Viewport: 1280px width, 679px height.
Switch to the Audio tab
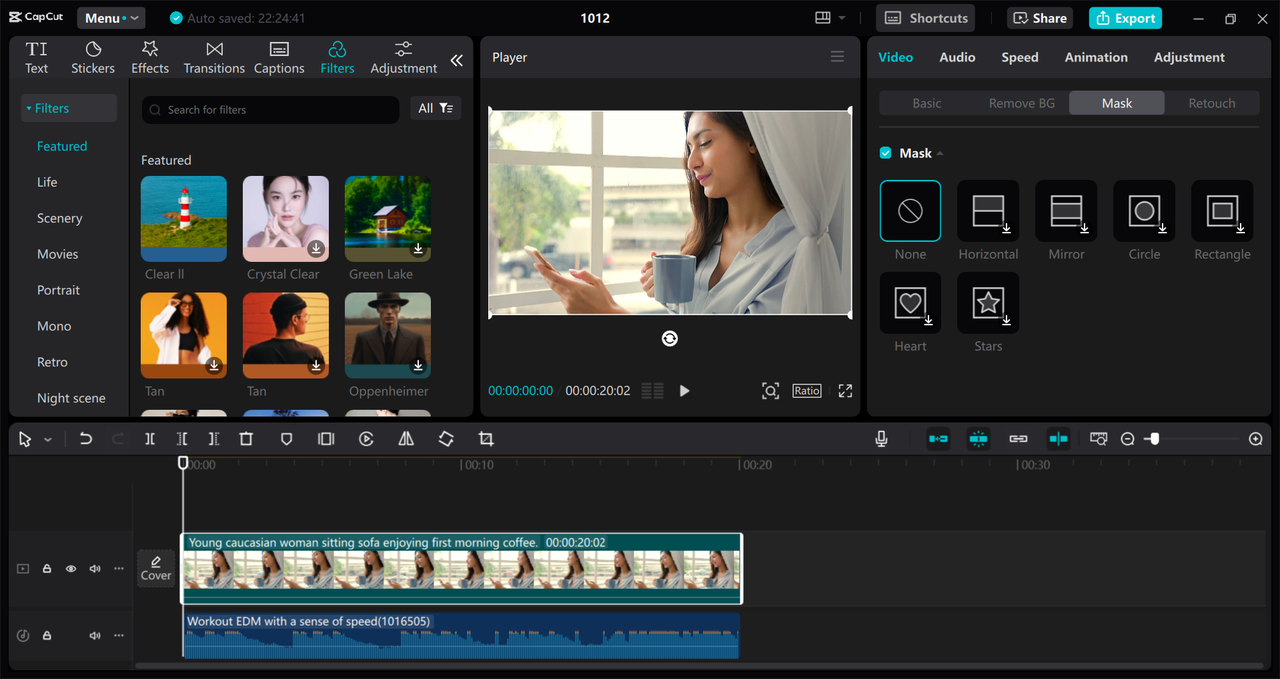point(957,57)
